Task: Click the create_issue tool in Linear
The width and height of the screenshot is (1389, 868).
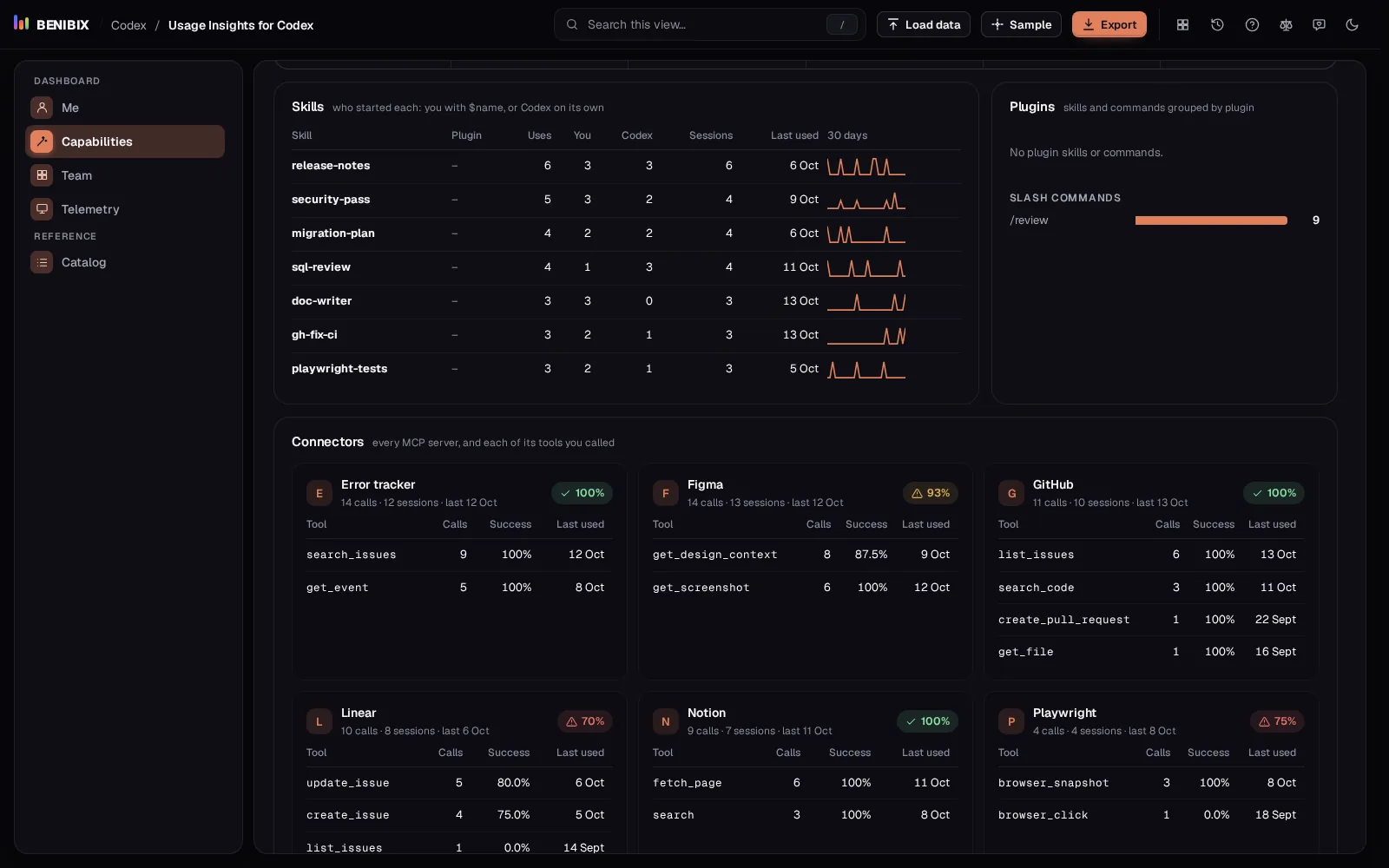Action: [x=348, y=815]
